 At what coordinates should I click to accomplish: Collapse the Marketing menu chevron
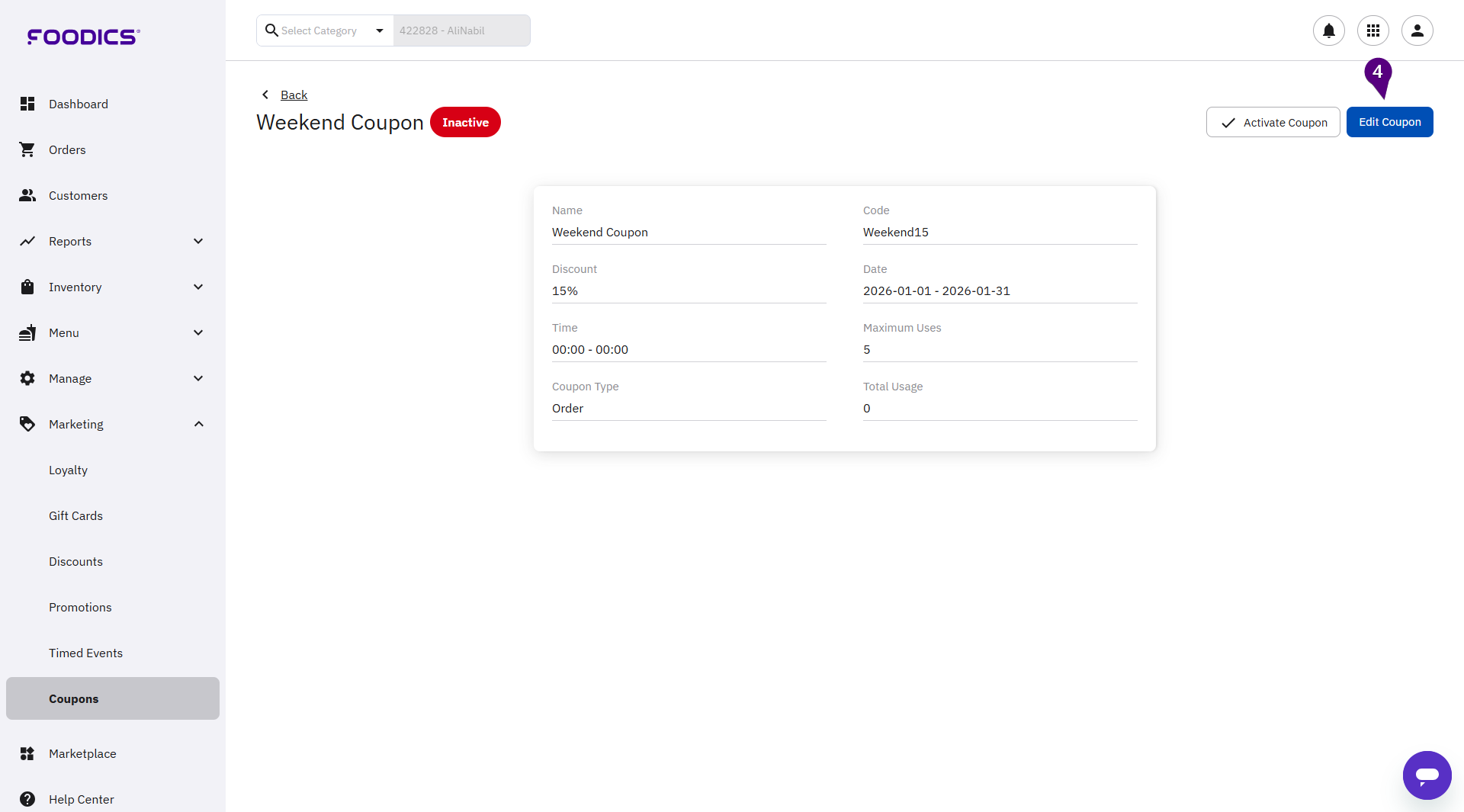coord(198,424)
